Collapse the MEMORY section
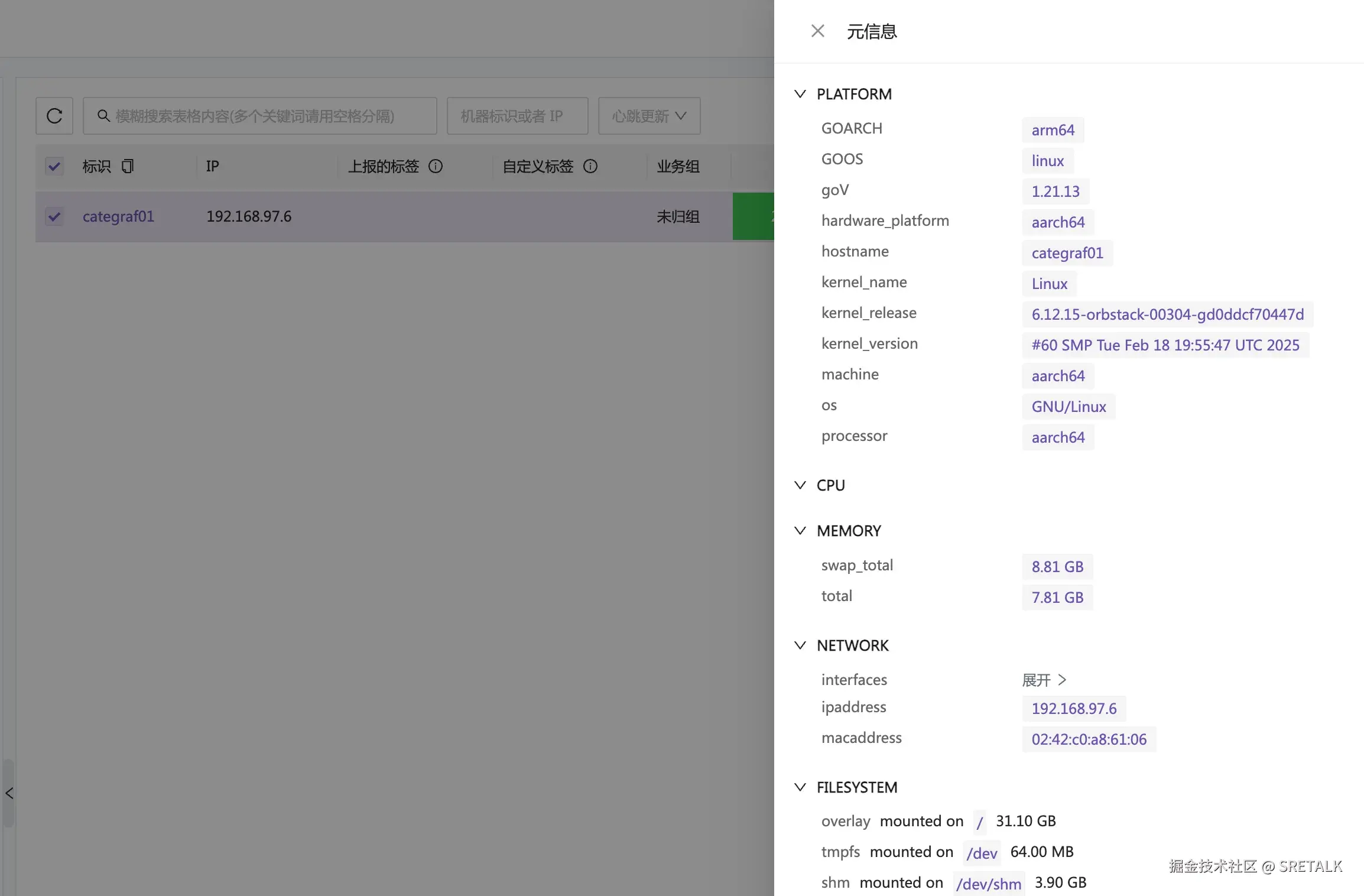1364x896 pixels. [800, 531]
